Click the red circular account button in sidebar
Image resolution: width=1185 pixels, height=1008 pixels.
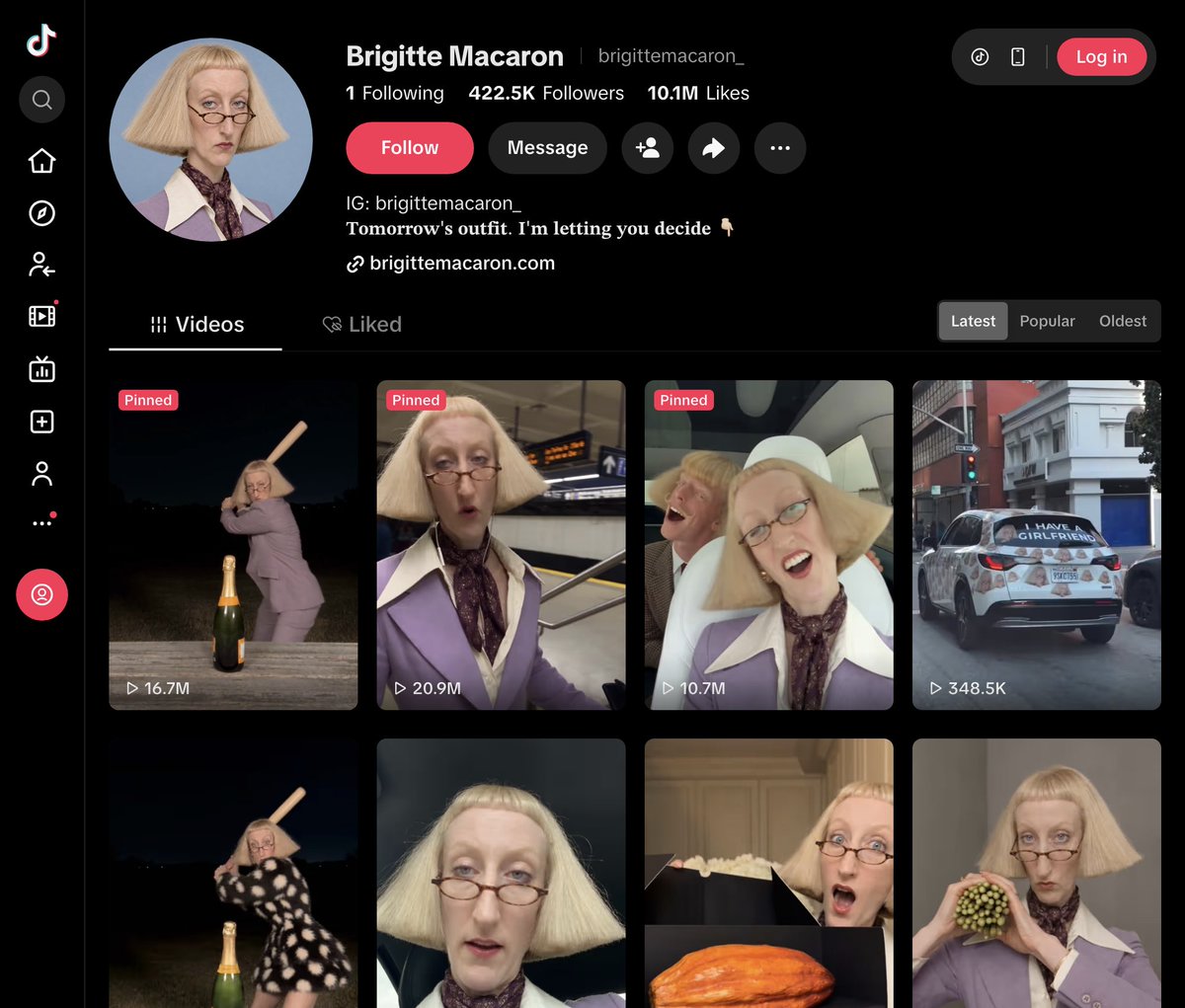[41, 594]
